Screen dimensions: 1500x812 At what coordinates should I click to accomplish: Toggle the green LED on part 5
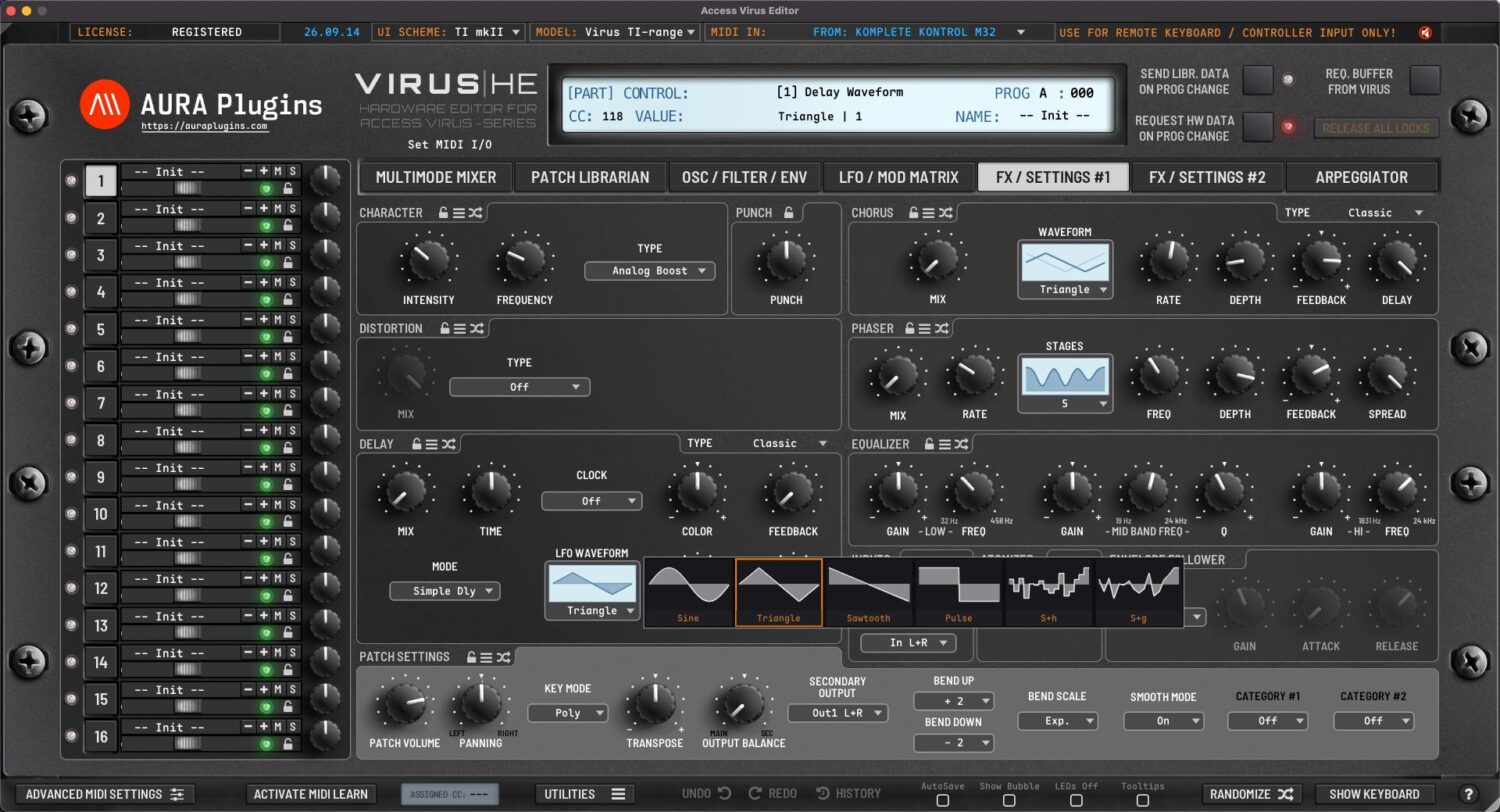pos(267,336)
